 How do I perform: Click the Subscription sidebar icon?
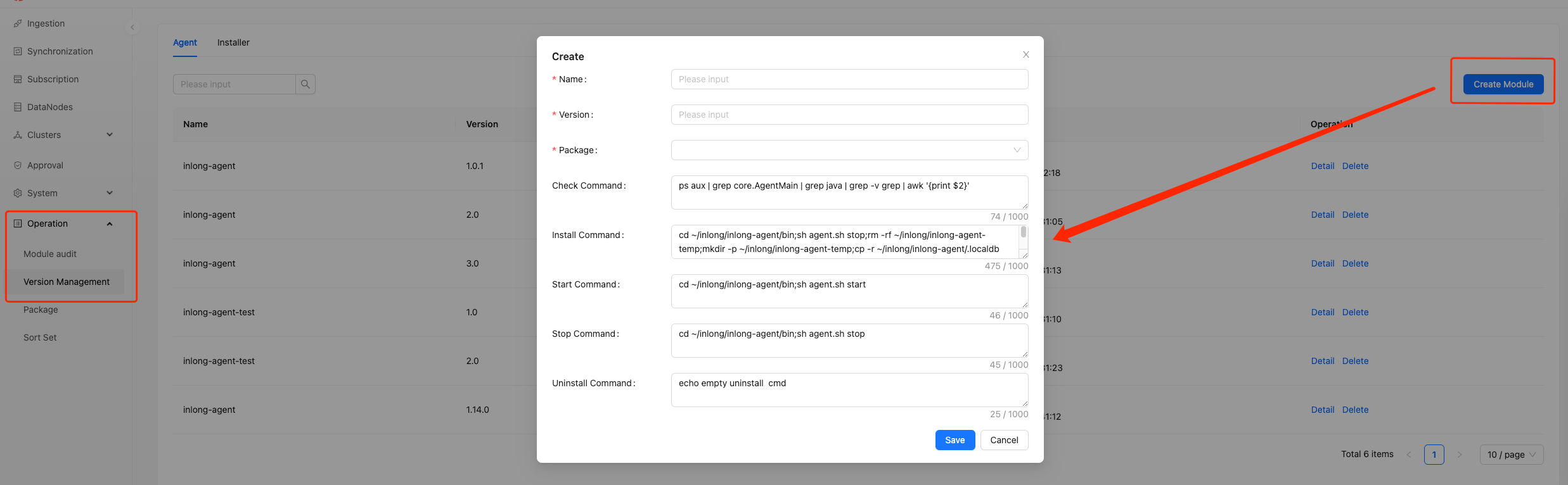pyautogui.click(x=18, y=79)
